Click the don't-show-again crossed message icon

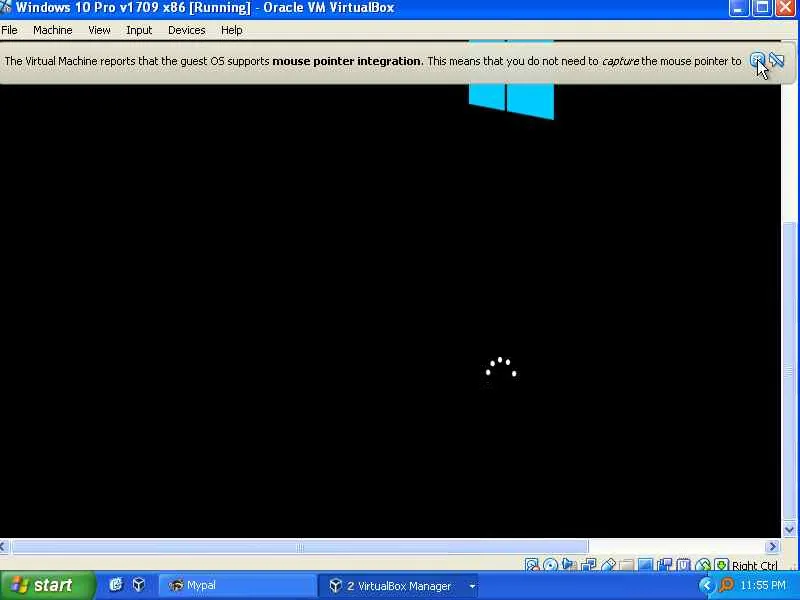click(x=777, y=61)
